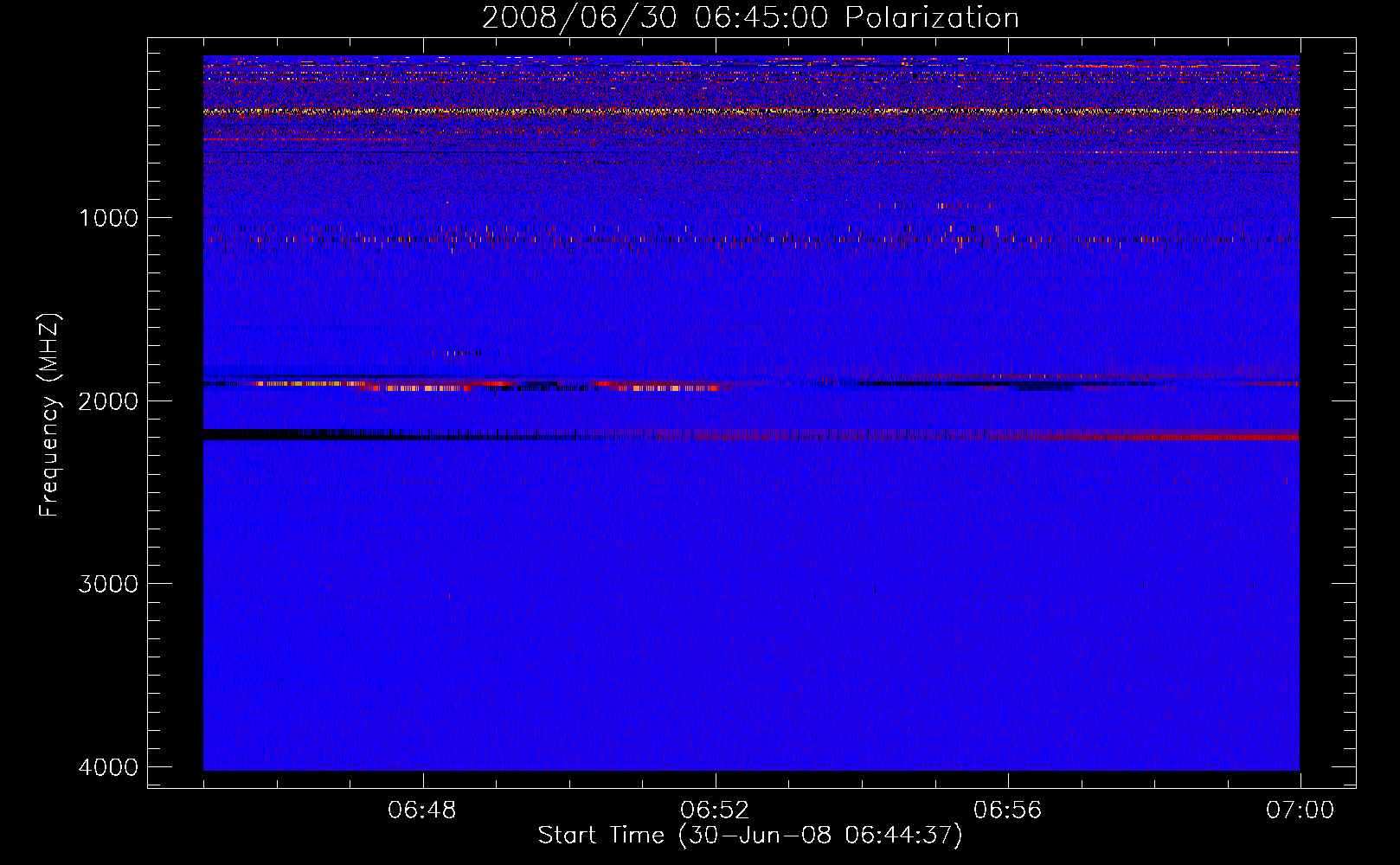Click the 'Start Time (30-Jun-08 06:44:37)' label
1400x865 pixels.
pyautogui.click(x=750, y=836)
